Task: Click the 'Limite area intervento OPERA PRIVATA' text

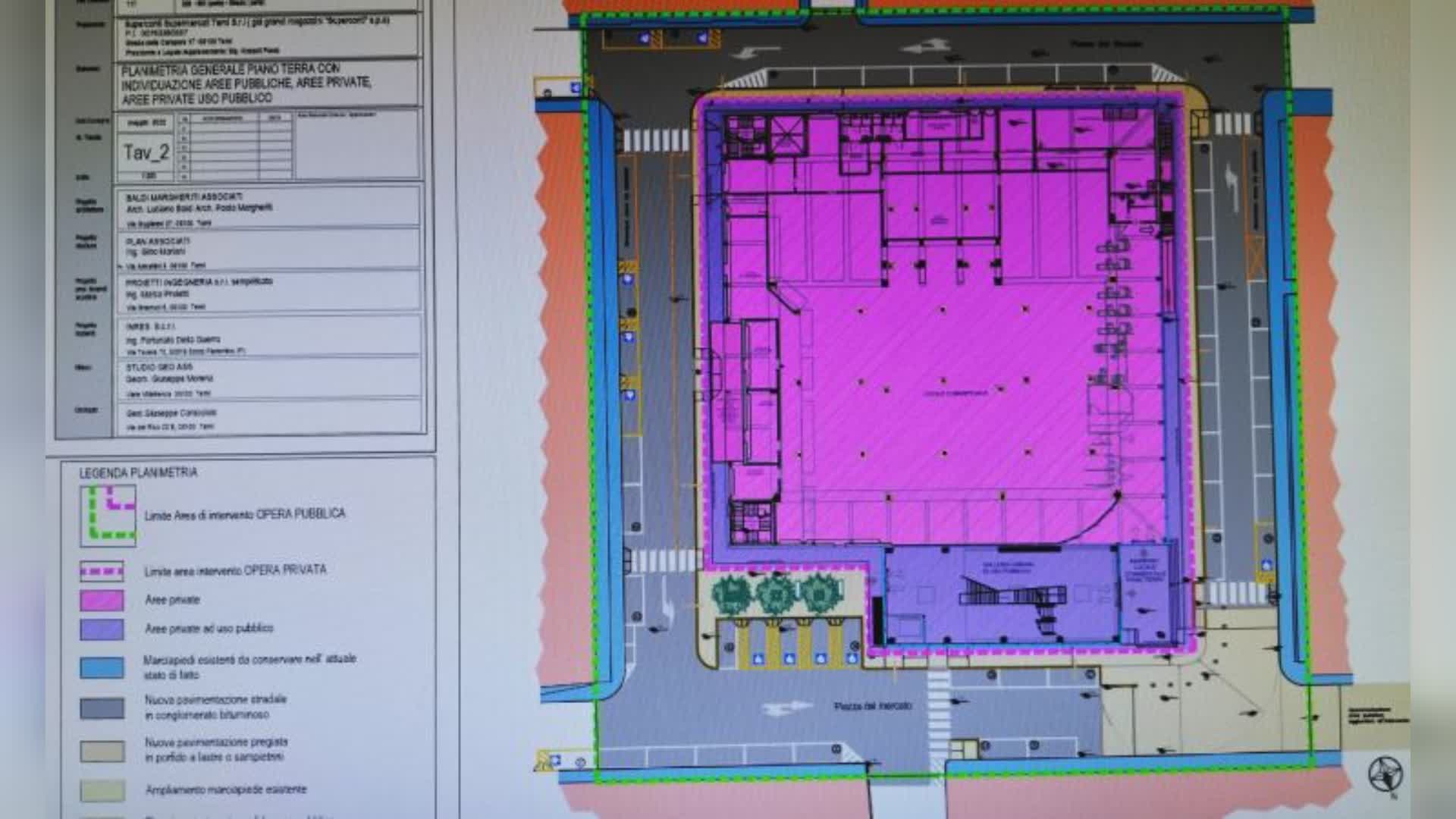Action: coord(236,570)
